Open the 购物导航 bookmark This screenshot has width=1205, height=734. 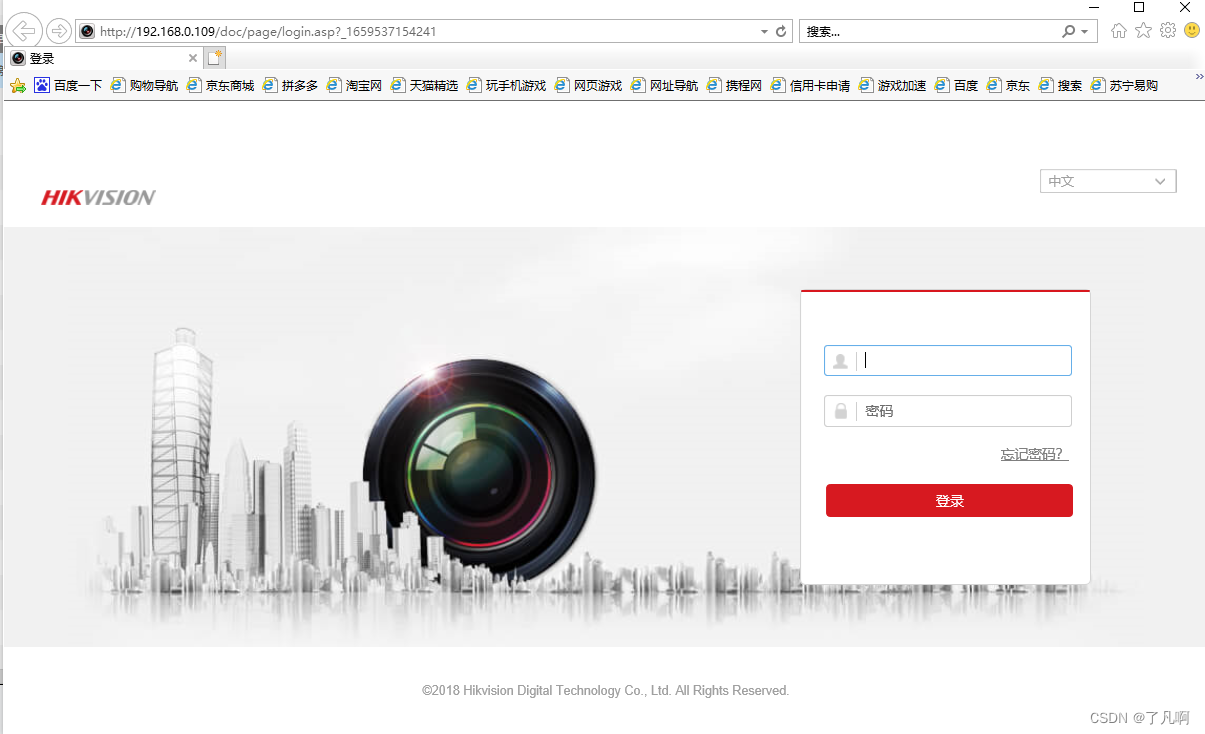tap(144, 86)
